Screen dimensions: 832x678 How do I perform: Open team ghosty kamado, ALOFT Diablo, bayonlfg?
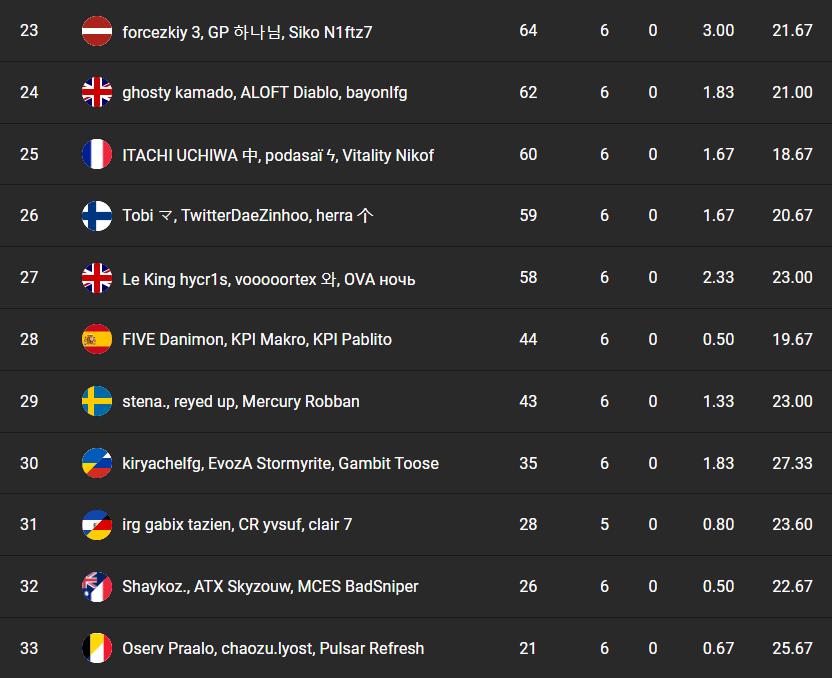(265, 93)
